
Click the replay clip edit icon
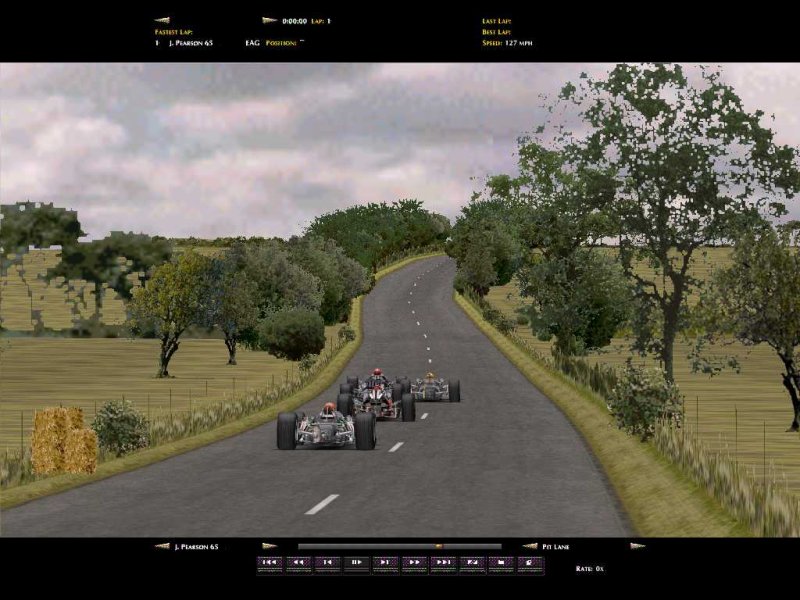pos(473,564)
